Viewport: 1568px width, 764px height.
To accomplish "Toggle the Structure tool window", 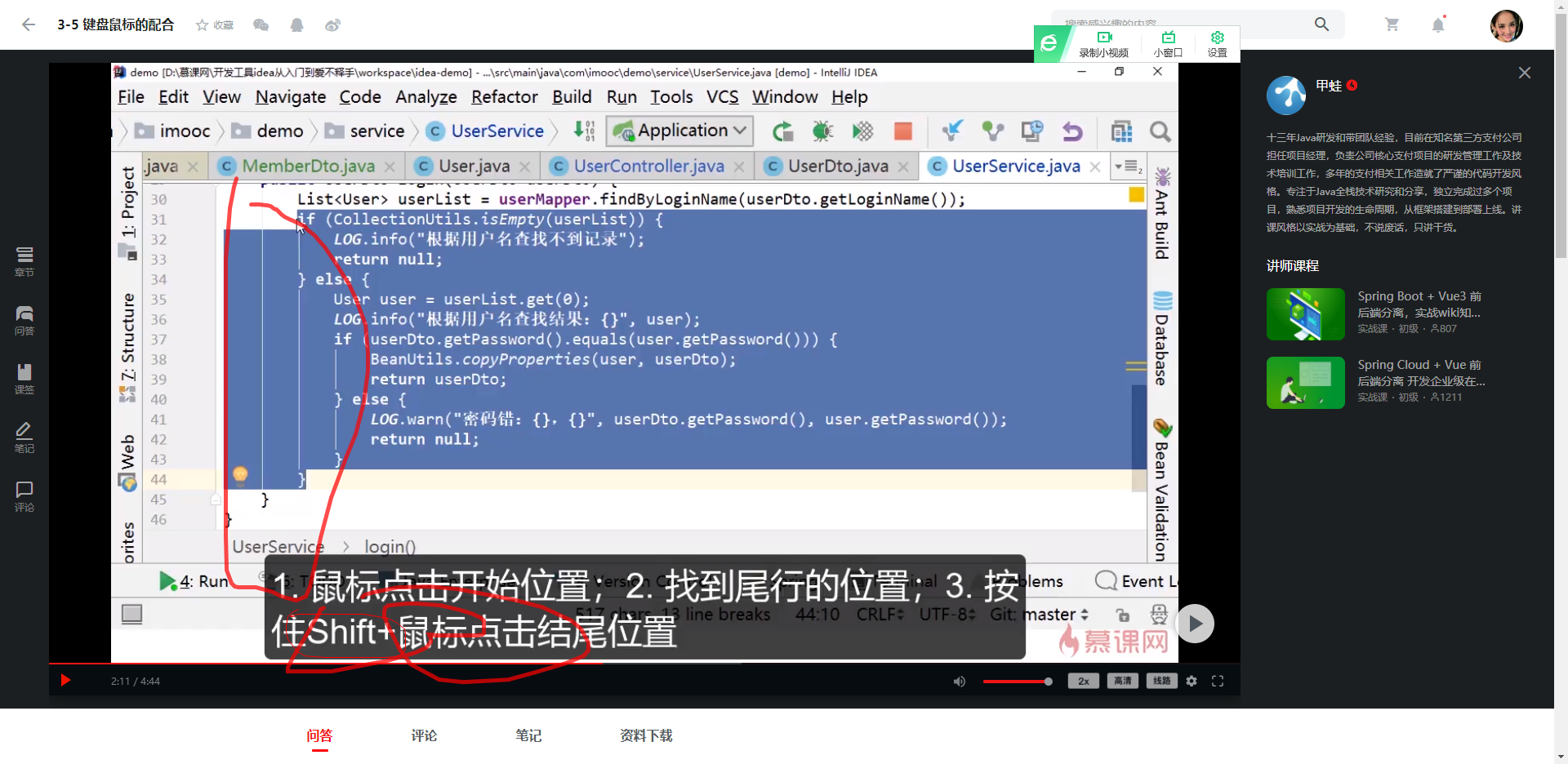I will tap(127, 347).
